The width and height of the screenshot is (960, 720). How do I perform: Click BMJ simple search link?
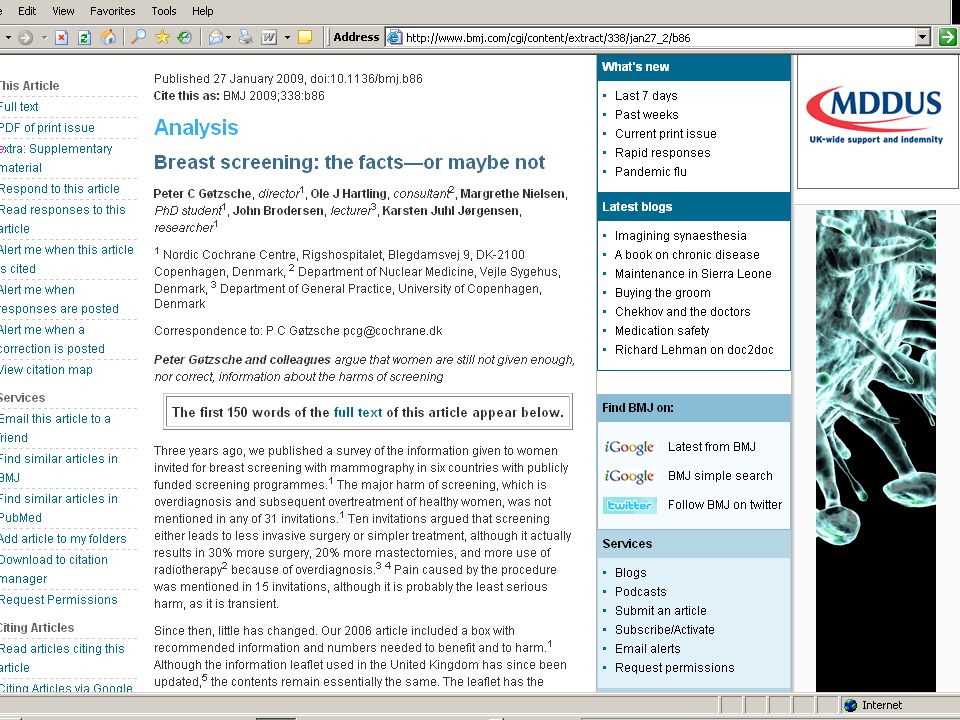point(720,476)
